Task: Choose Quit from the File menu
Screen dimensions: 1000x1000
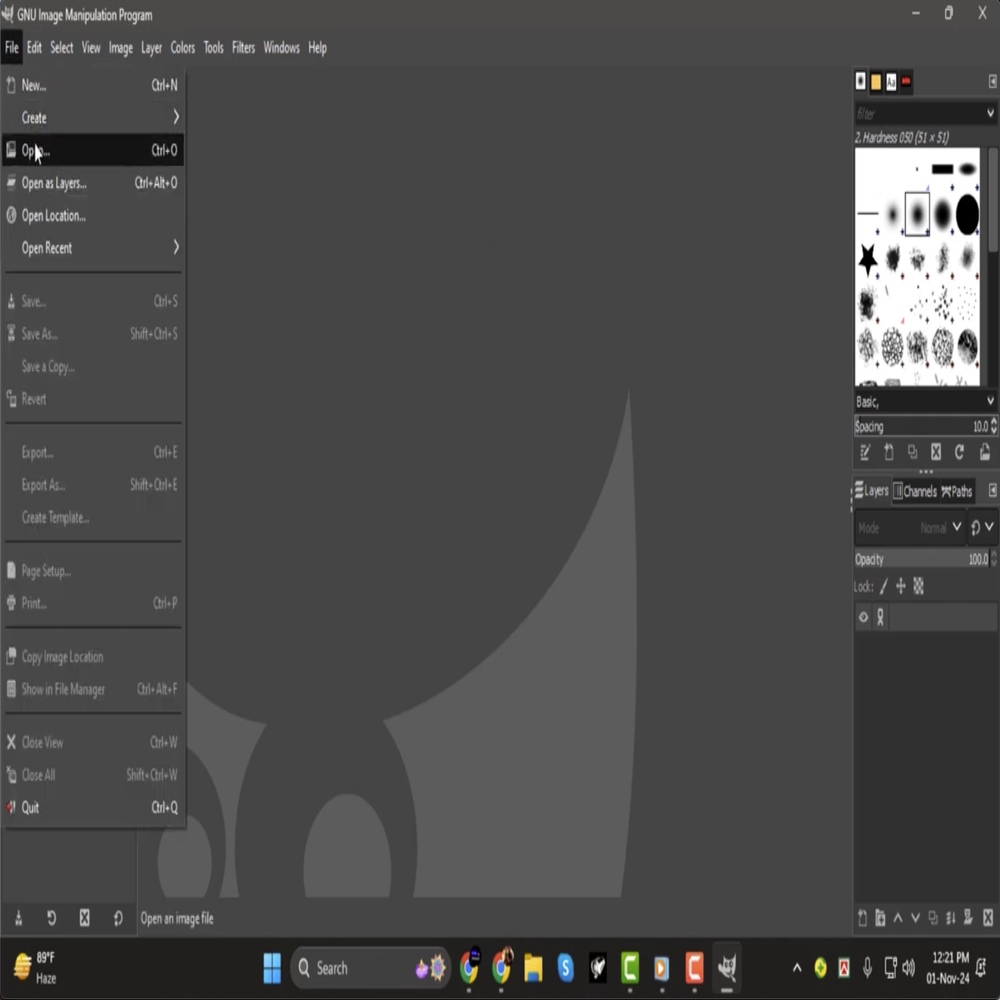Action: (30, 808)
